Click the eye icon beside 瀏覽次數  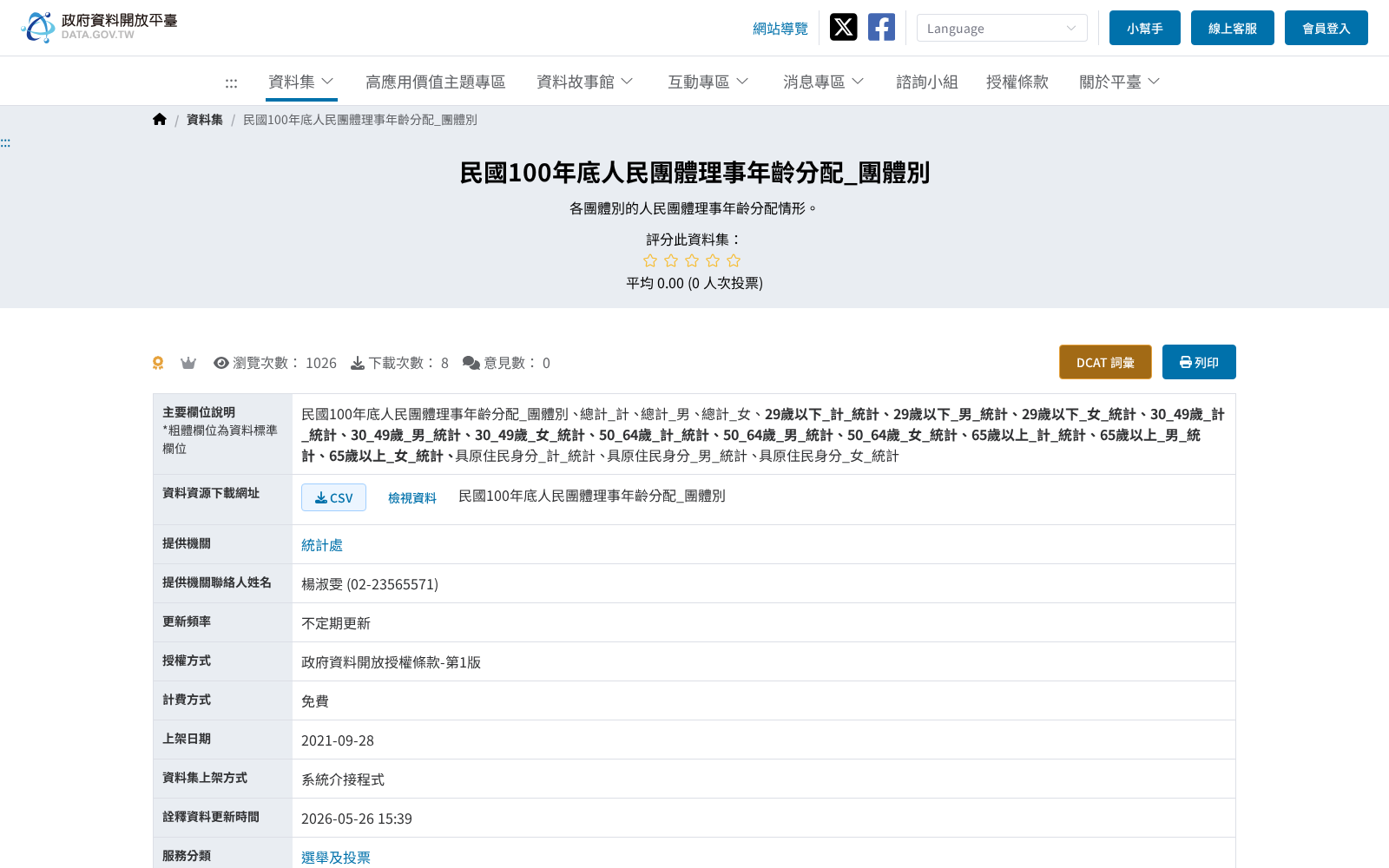[221, 363]
